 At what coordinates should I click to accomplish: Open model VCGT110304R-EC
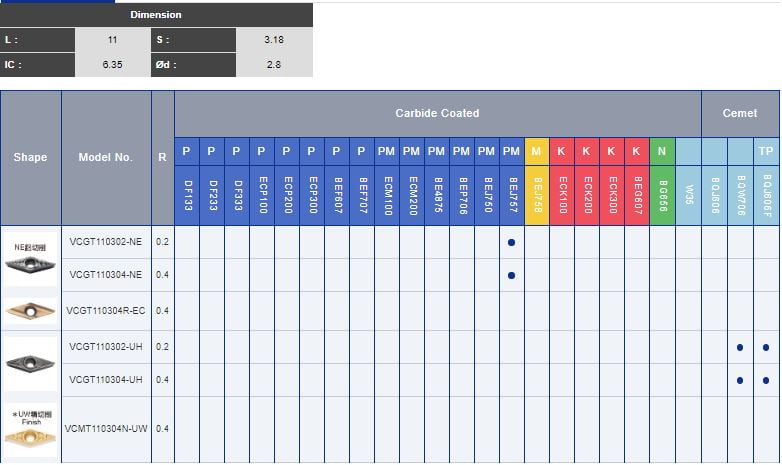[x=106, y=311]
